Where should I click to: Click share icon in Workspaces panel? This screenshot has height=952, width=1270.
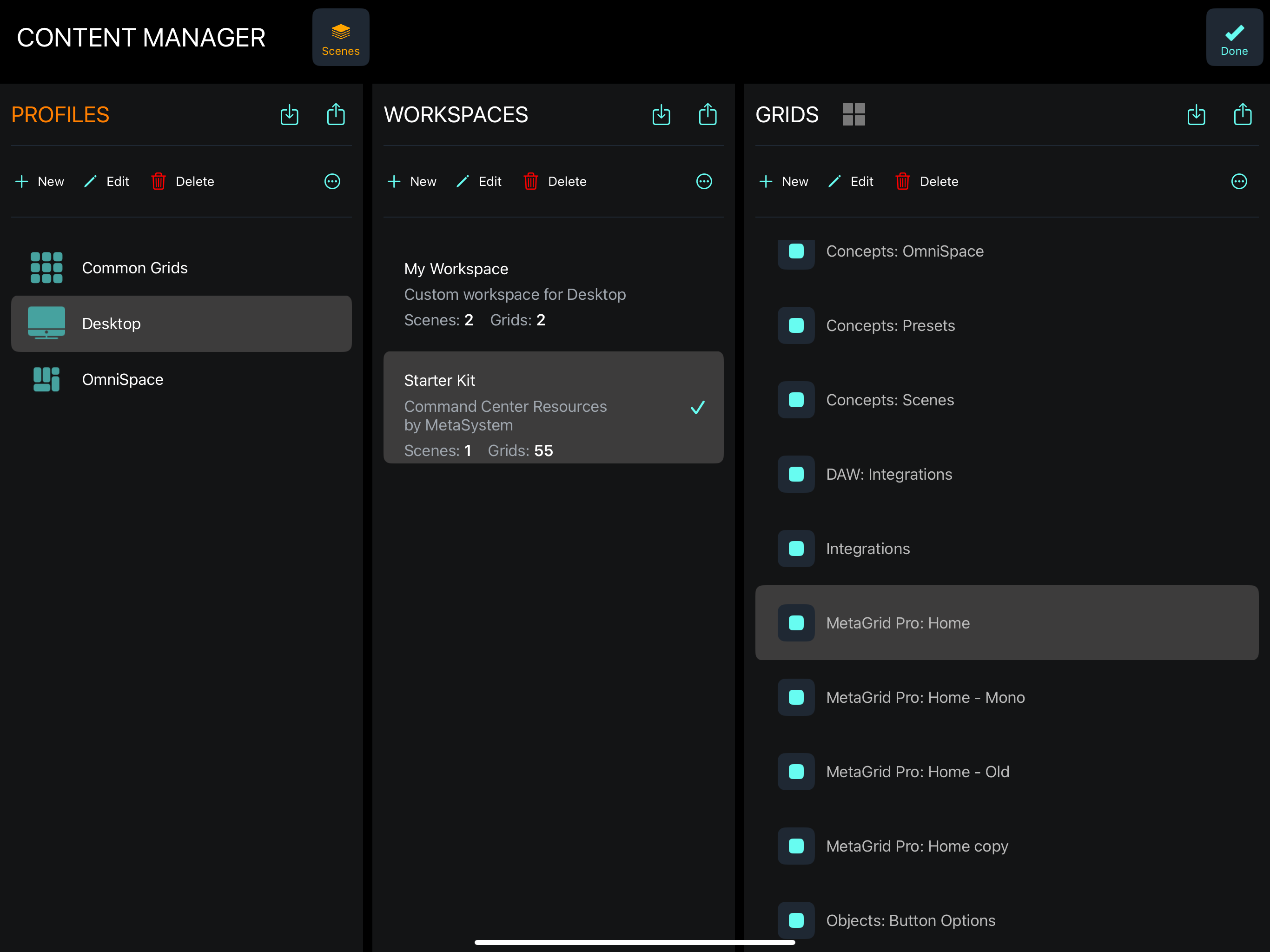pos(708,115)
